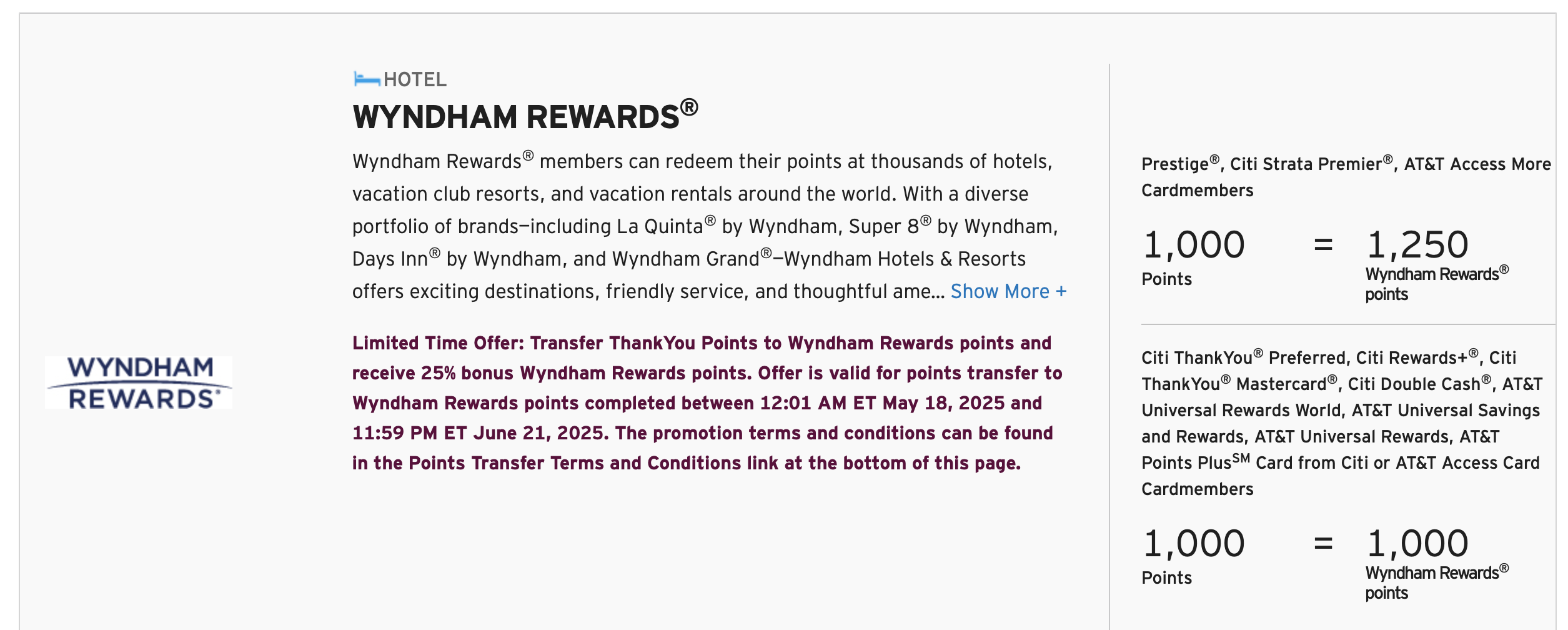Click the equals sign in the 1,250 rate
1568x630 pixels.
pyautogui.click(x=1323, y=245)
